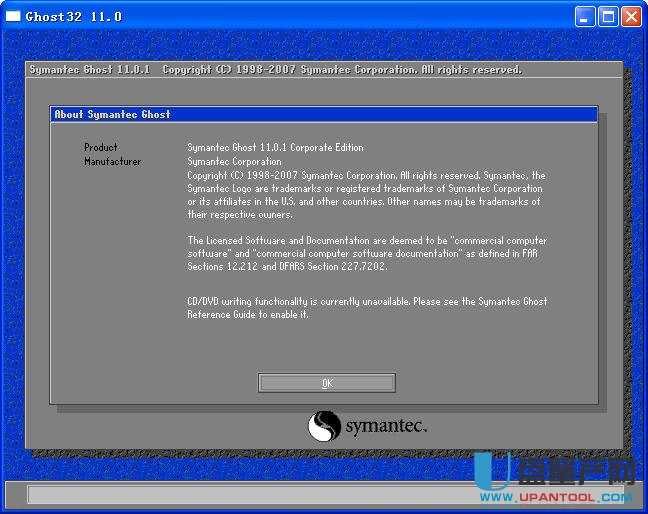Close the Ghost32 11.0 window

click(631, 16)
